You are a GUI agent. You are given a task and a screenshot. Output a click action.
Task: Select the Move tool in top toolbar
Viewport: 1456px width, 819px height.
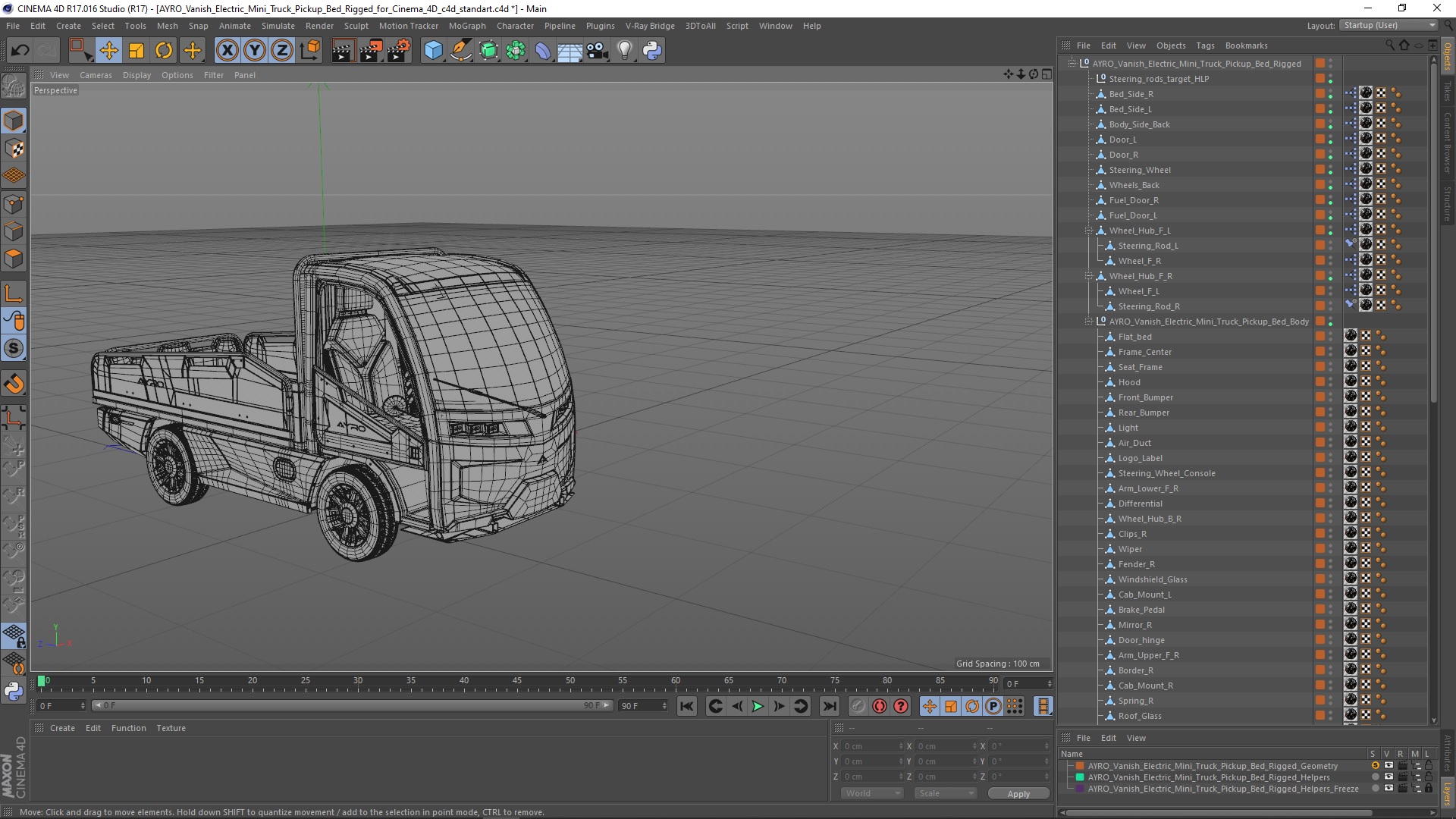click(108, 51)
